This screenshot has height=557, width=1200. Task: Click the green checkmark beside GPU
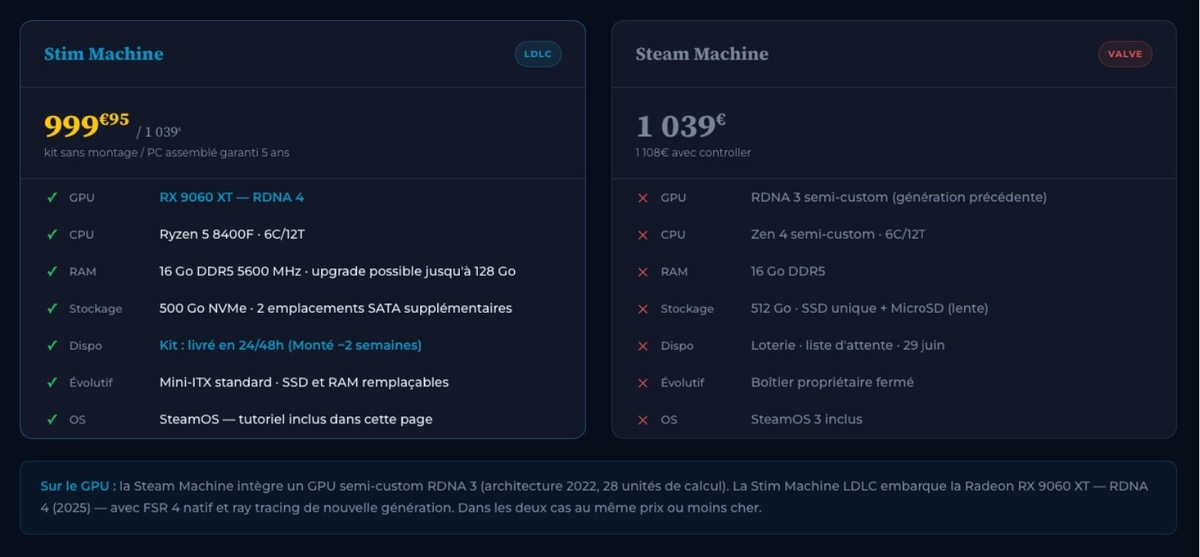52,197
